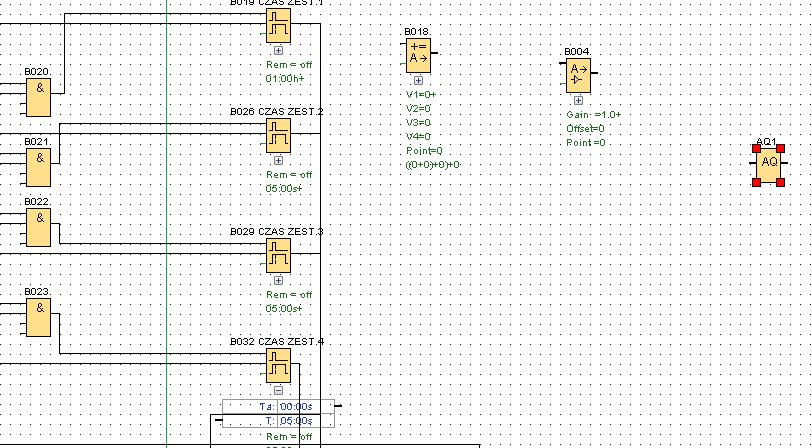Click Rem = off under B019
This screenshot has width=812, height=448.
tap(289, 65)
